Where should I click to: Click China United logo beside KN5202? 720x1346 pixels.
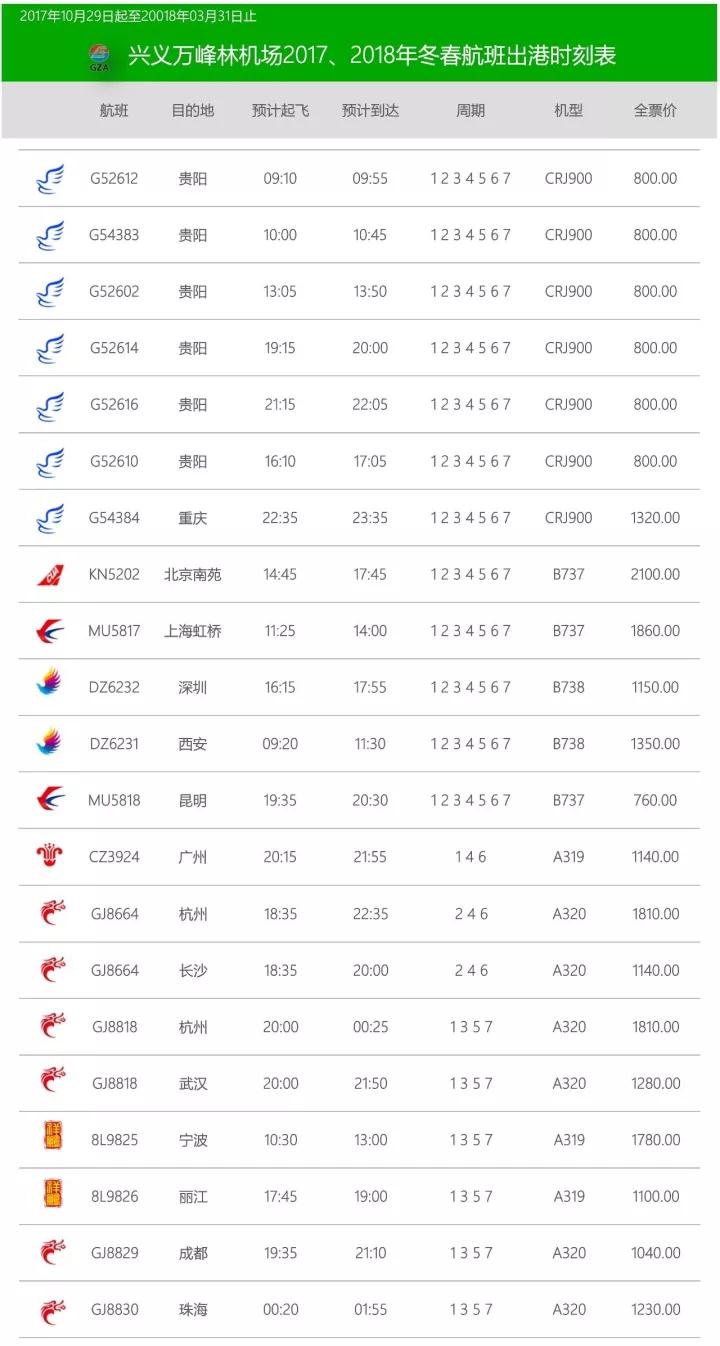(x=50, y=575)
